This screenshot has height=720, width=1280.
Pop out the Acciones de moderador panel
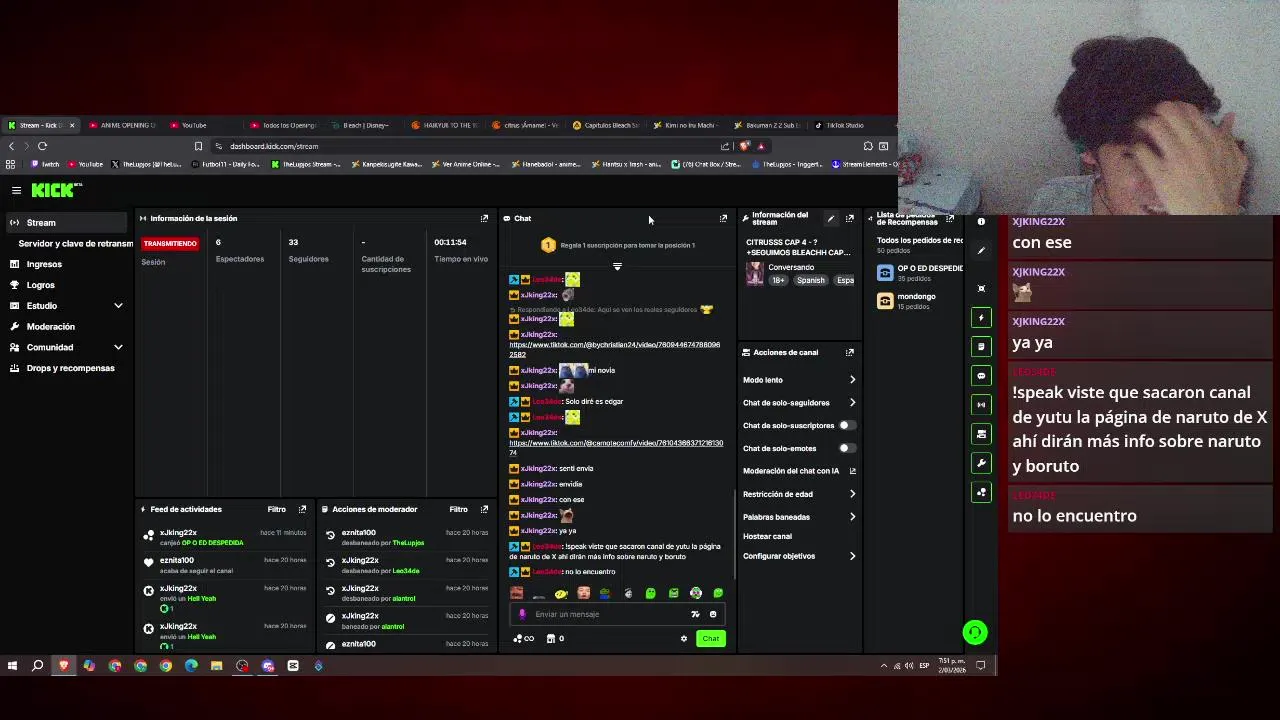click(484, 509)
